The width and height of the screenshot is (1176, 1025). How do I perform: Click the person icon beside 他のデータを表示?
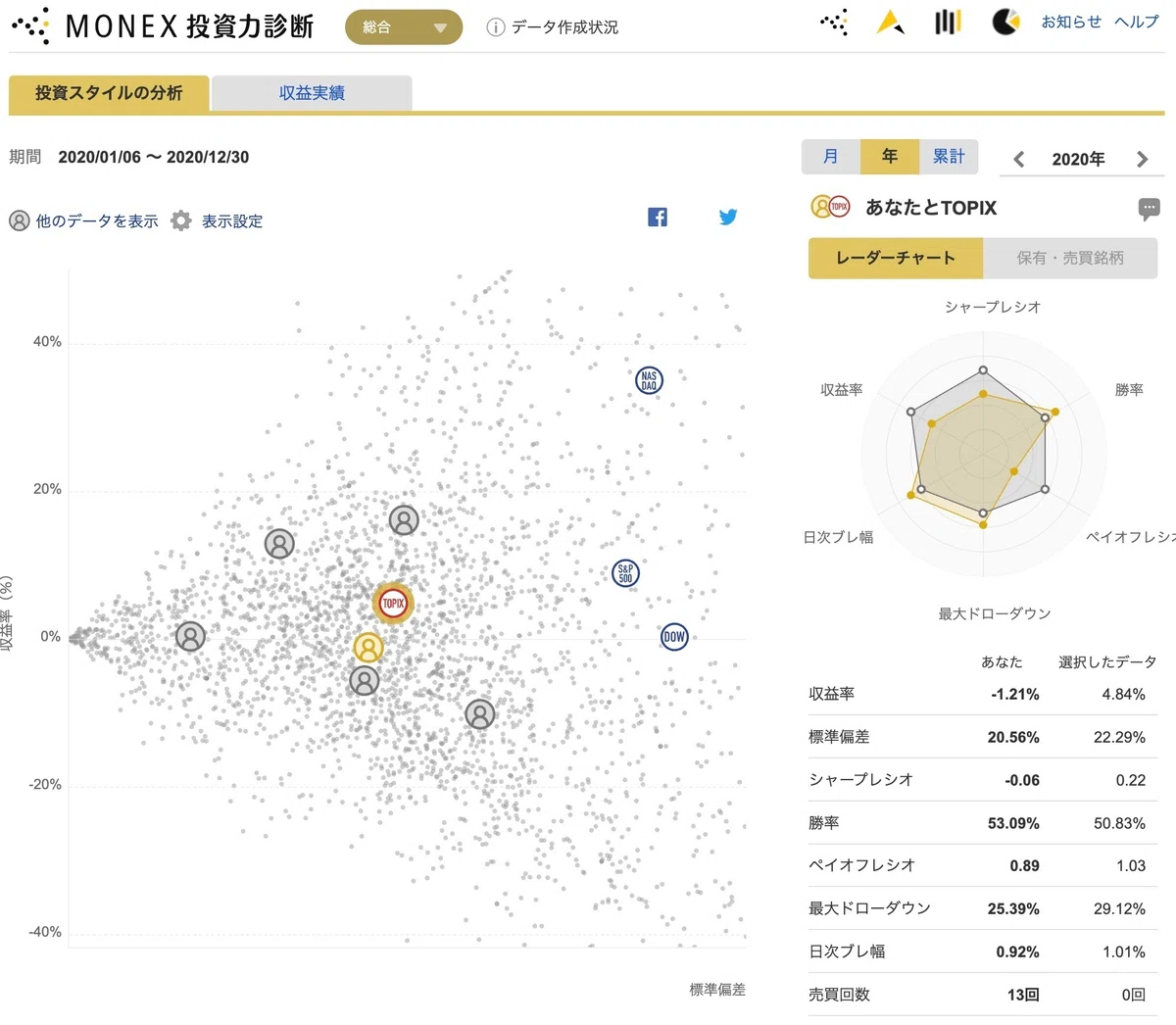(x=20, y=220)
